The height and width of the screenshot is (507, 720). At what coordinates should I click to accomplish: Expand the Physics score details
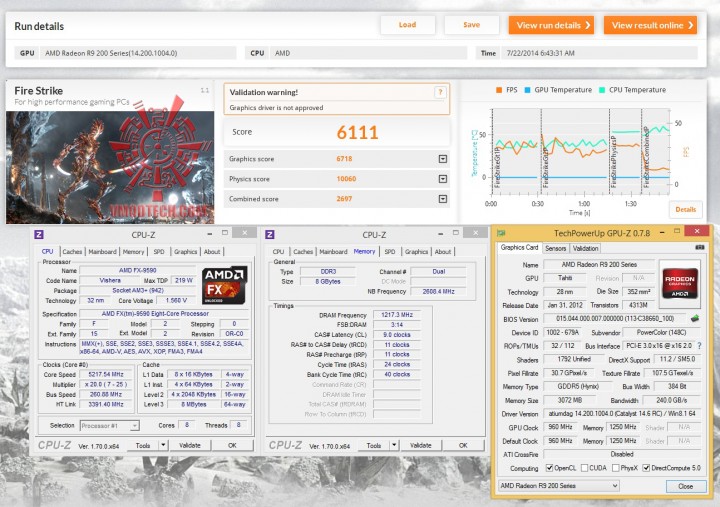pos(443,179)
